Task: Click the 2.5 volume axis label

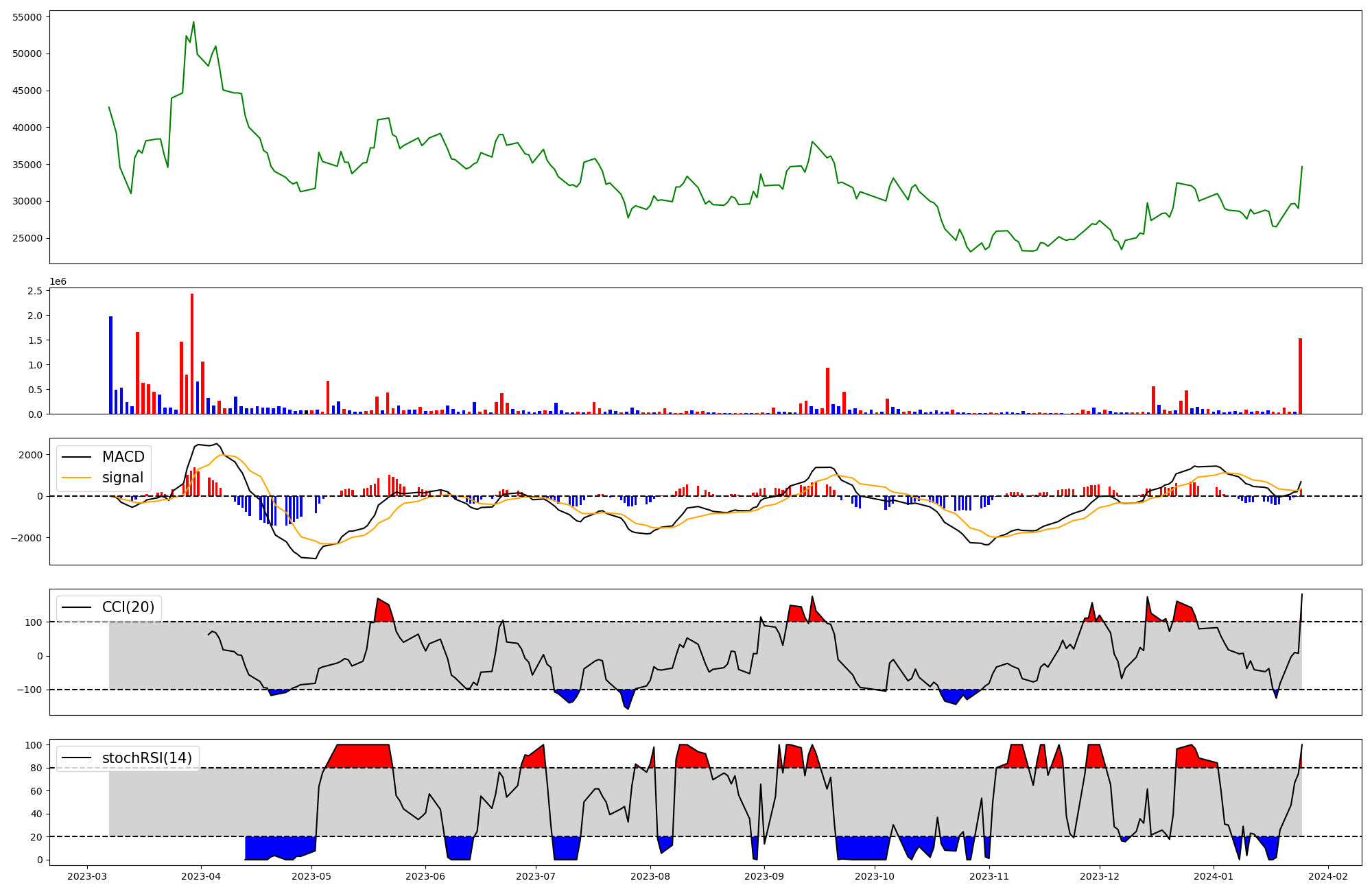Action: pos(35,291)
